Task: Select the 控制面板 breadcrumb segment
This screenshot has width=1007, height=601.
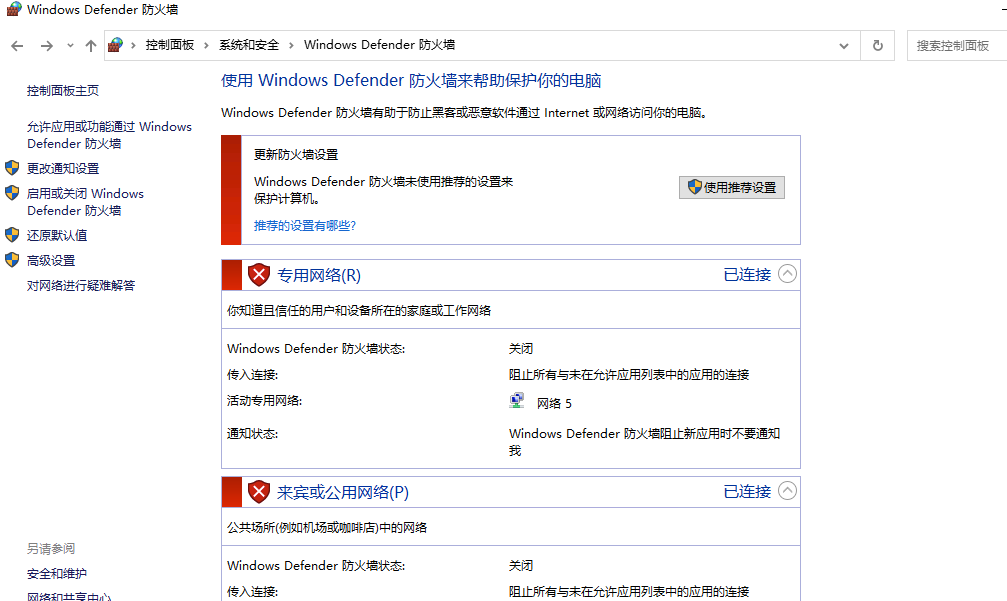Action: (x=170, y=45)
